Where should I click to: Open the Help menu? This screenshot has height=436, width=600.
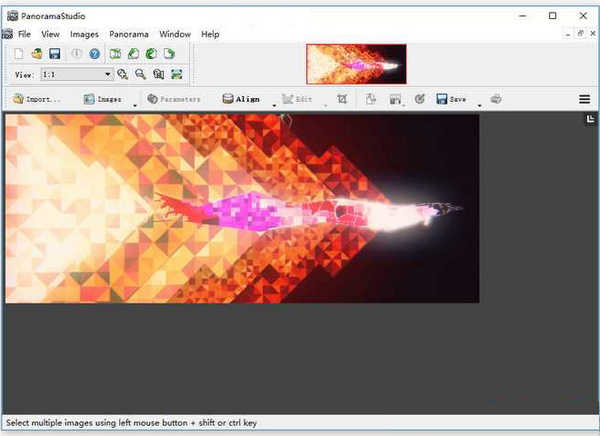pyautogui.click(x=210, y=34)
